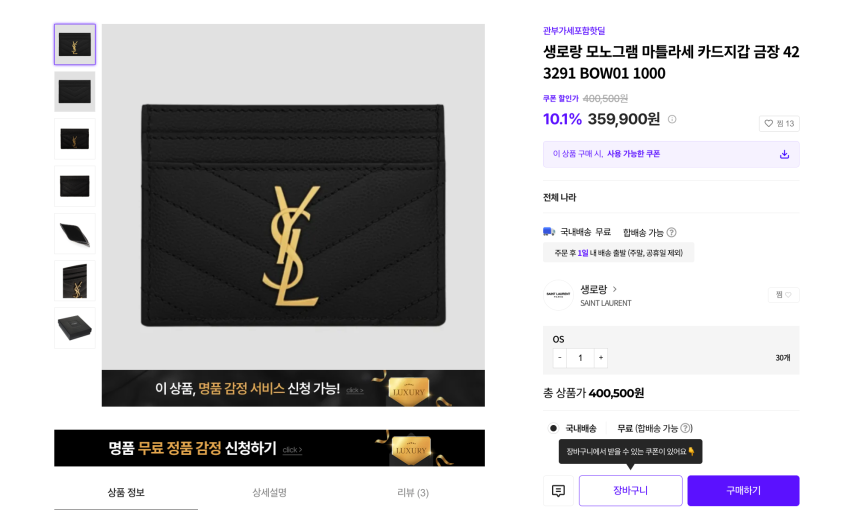Select the 국내배송 radio button
Image resolution: width=850 pixels, height=510 pixels.
pyautogui.click(x=553, y=428)
